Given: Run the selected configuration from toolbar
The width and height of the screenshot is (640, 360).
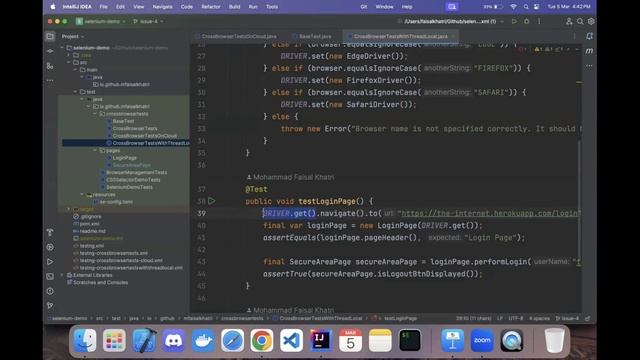Looking at the screenshot, I should point(514,21).
